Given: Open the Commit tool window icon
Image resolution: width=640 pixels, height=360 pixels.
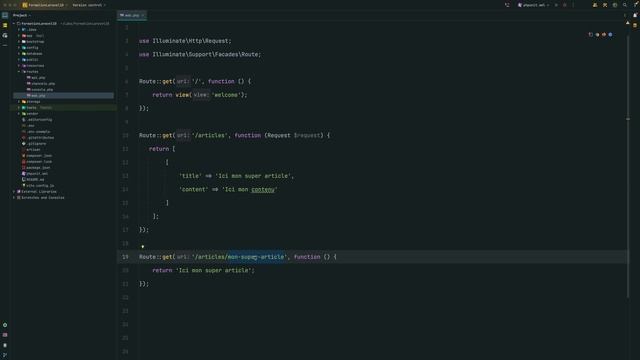Looking at the screenshot, I should click(5, 25).
